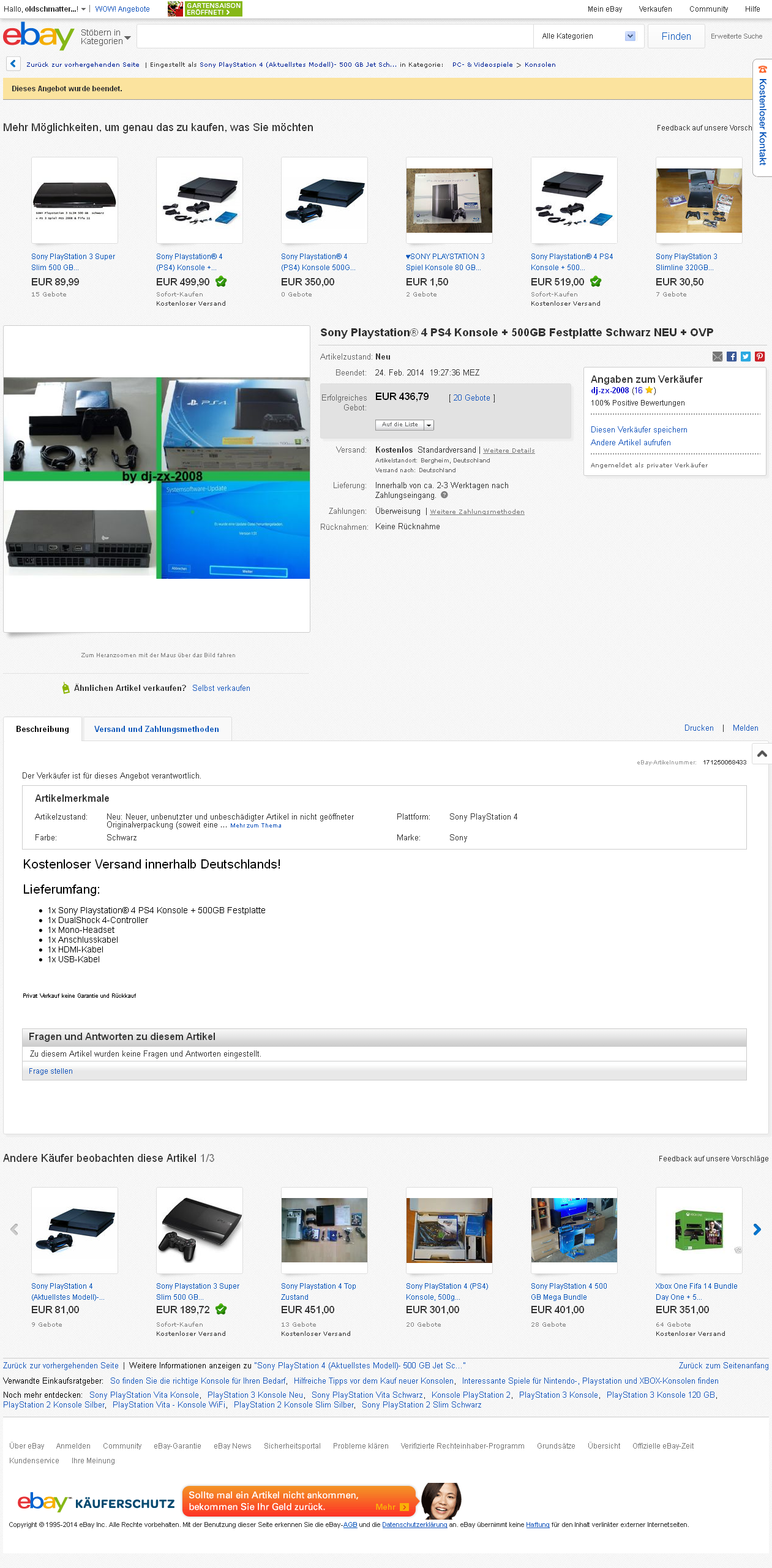772x1568 pixels.
Task: Open the Auf die Liste dropdown arrow
Action: pos(429,424)
